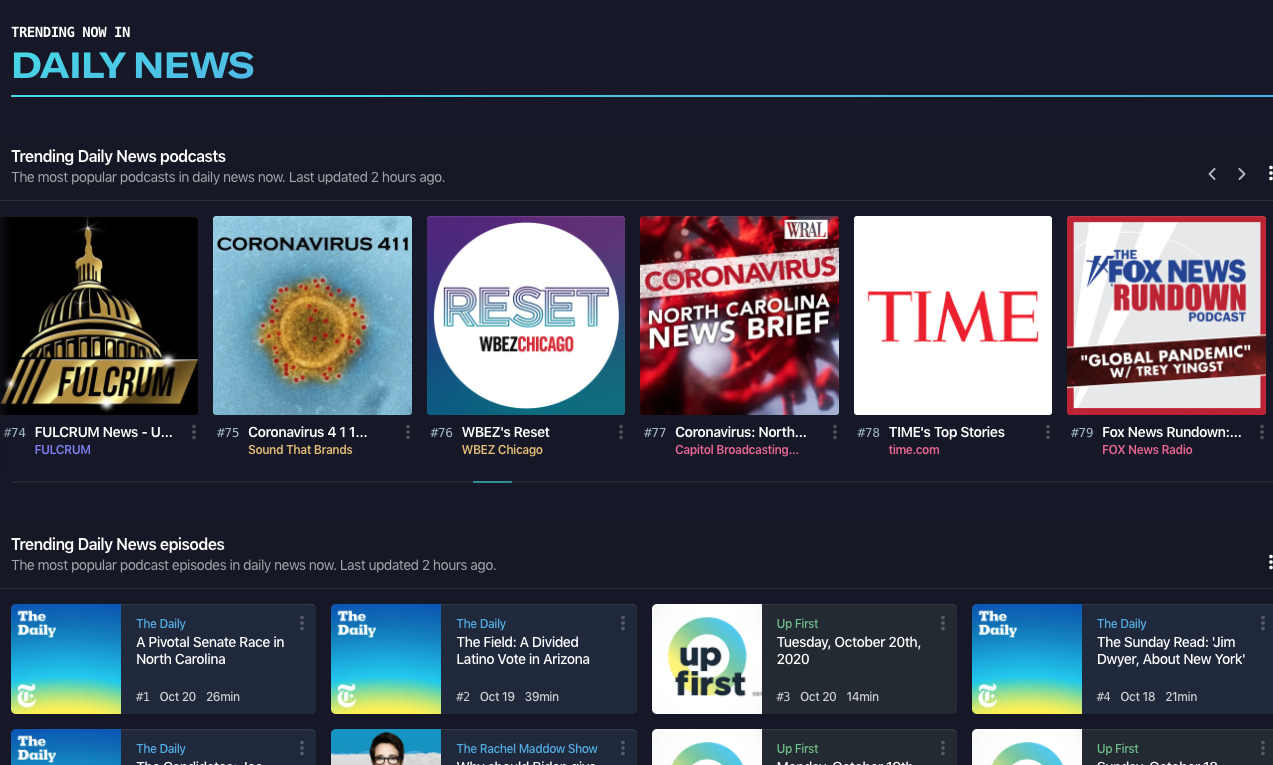Click the Trending Daily News podcasts heading
The width and height of the screenshot is (1273, 765).
[118, 156]
